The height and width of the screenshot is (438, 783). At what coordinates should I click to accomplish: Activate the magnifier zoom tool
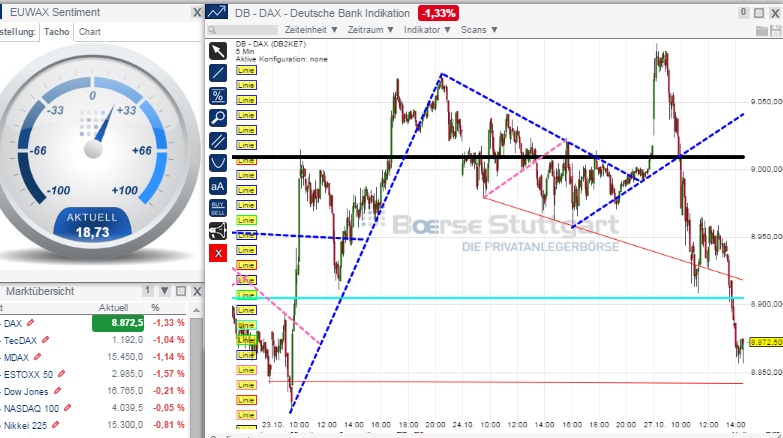coord(218,118)
